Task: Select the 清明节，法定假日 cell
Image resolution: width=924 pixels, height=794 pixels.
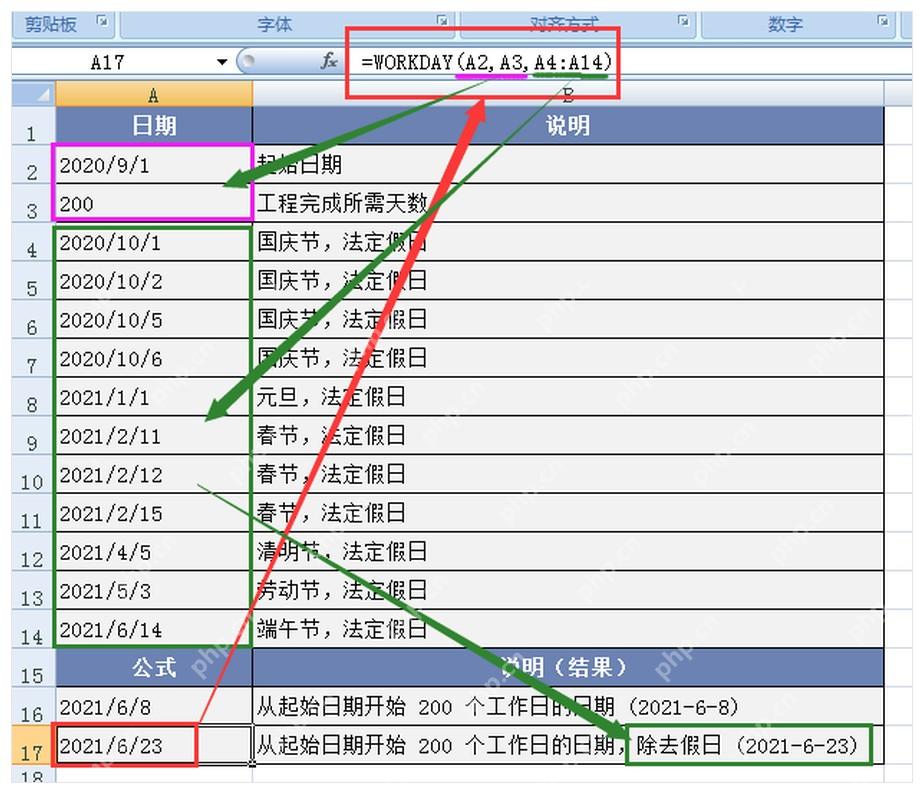Action: (x=568, y=552)
